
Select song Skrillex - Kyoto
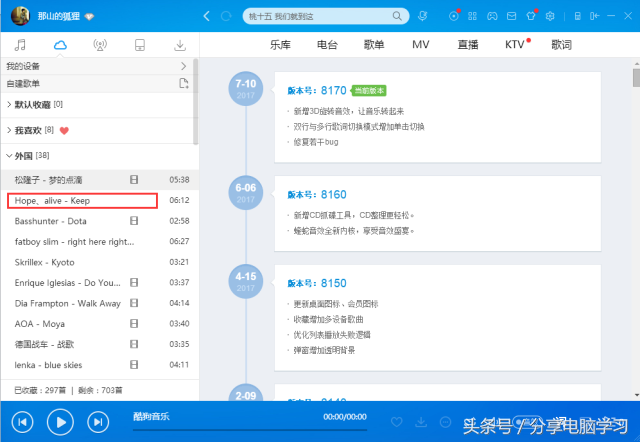coord(100,262)
